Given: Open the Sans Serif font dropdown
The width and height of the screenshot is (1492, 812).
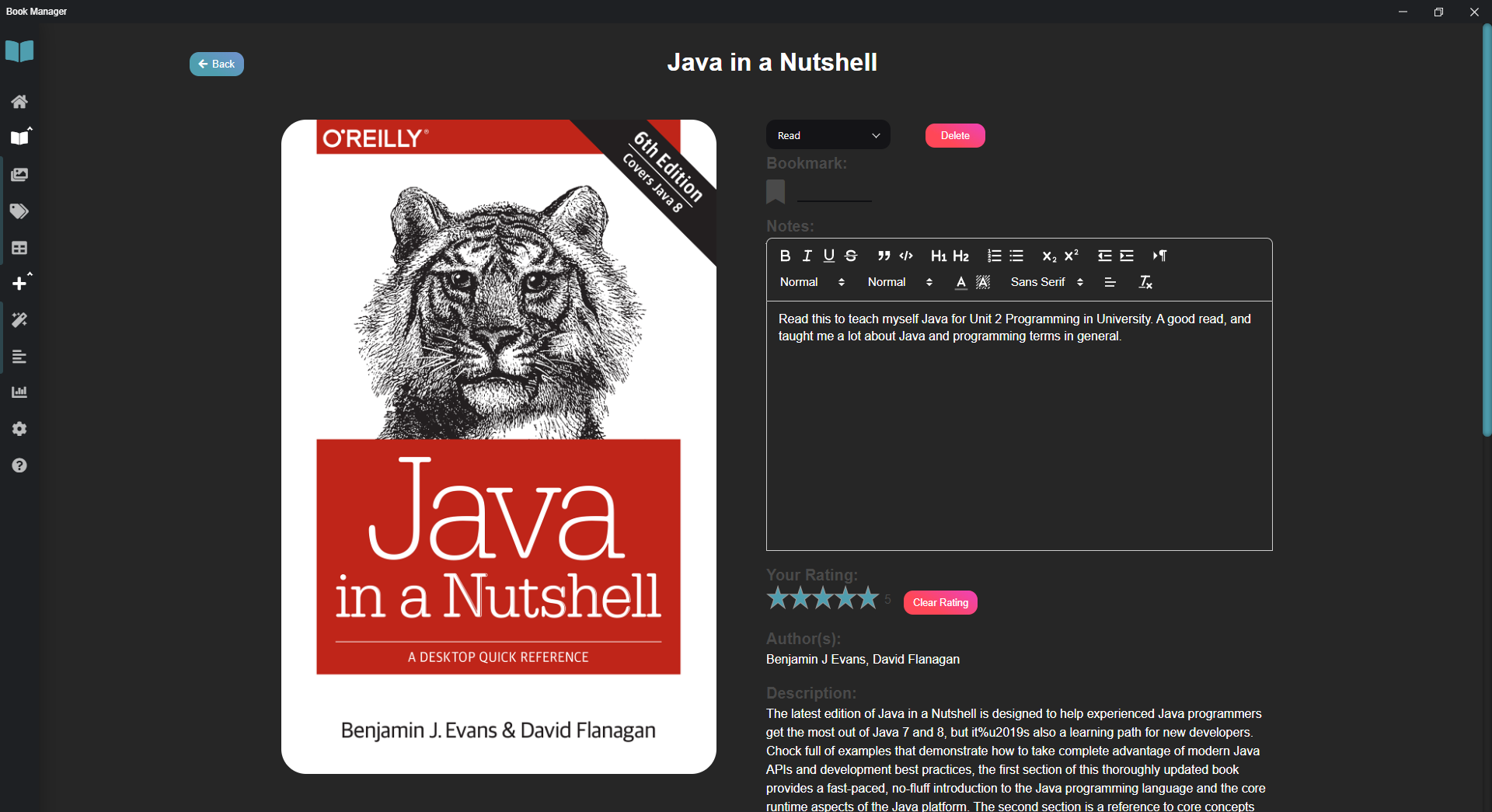Looking at the screenshot, I should coord(1047,282).
